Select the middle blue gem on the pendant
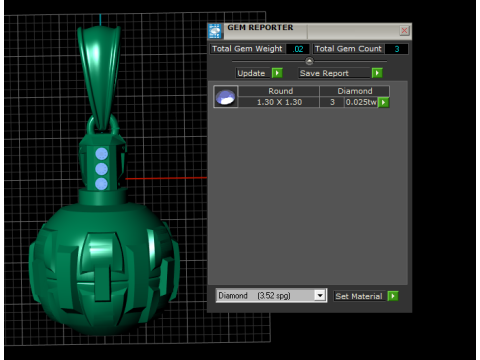 point(101,169)
